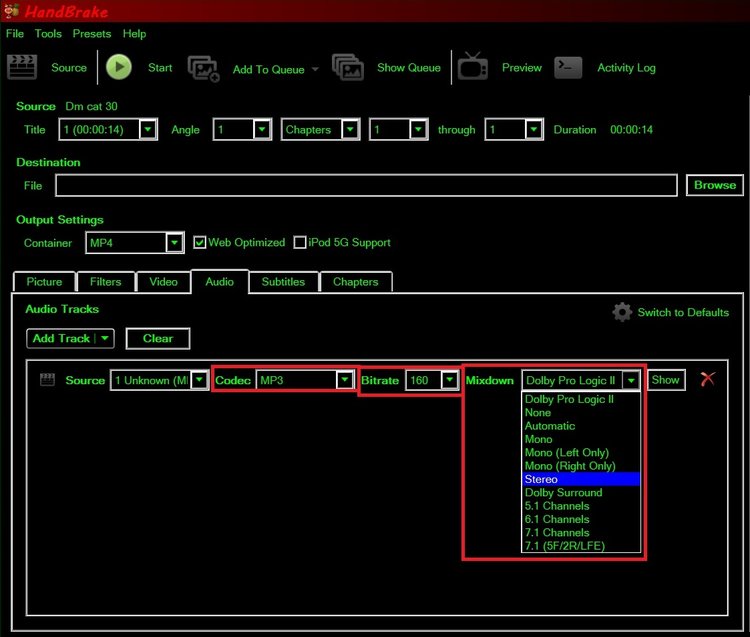The image size is (750, 637).
Task: Select highlighted Stereo mixdown option
Action: point(581,479)
